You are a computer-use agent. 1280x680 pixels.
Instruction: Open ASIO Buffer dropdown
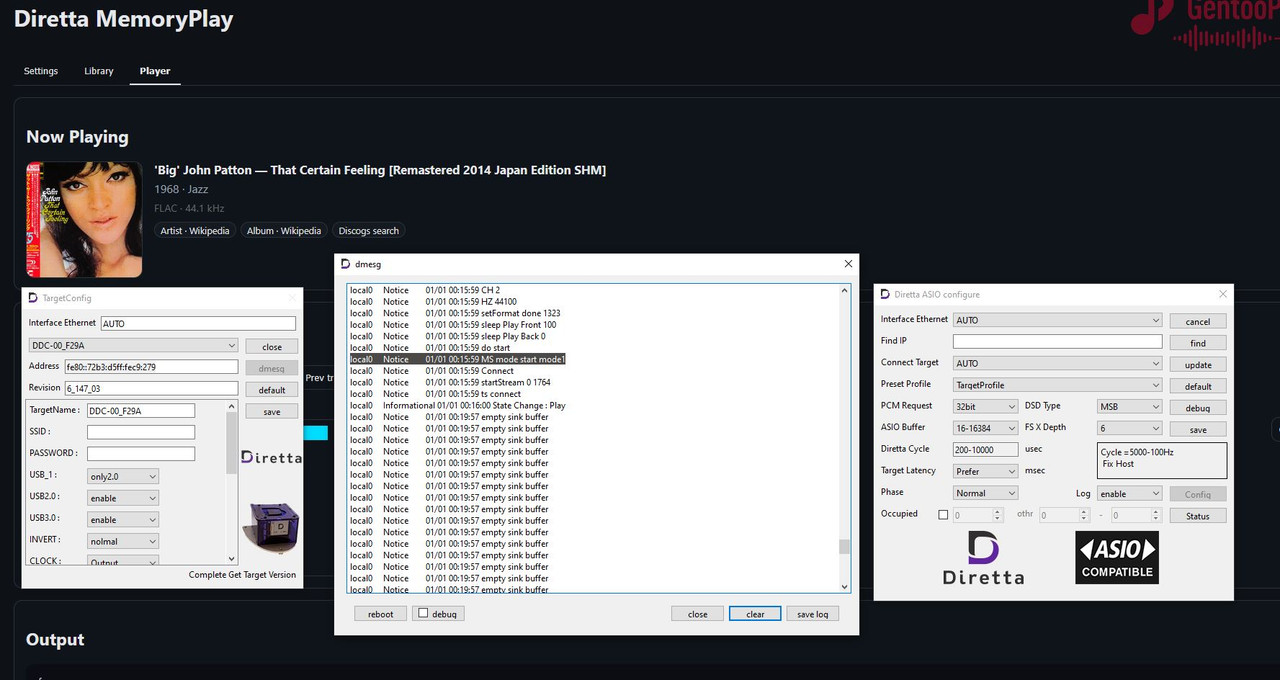pos(986,428)
